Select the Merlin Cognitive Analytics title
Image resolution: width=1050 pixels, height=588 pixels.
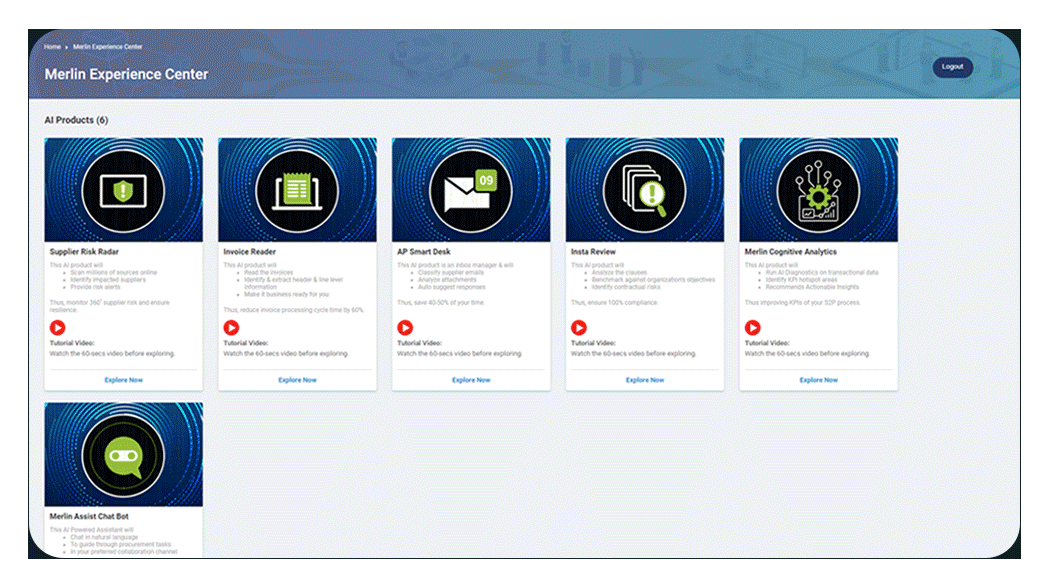click(x=790, y=252)
